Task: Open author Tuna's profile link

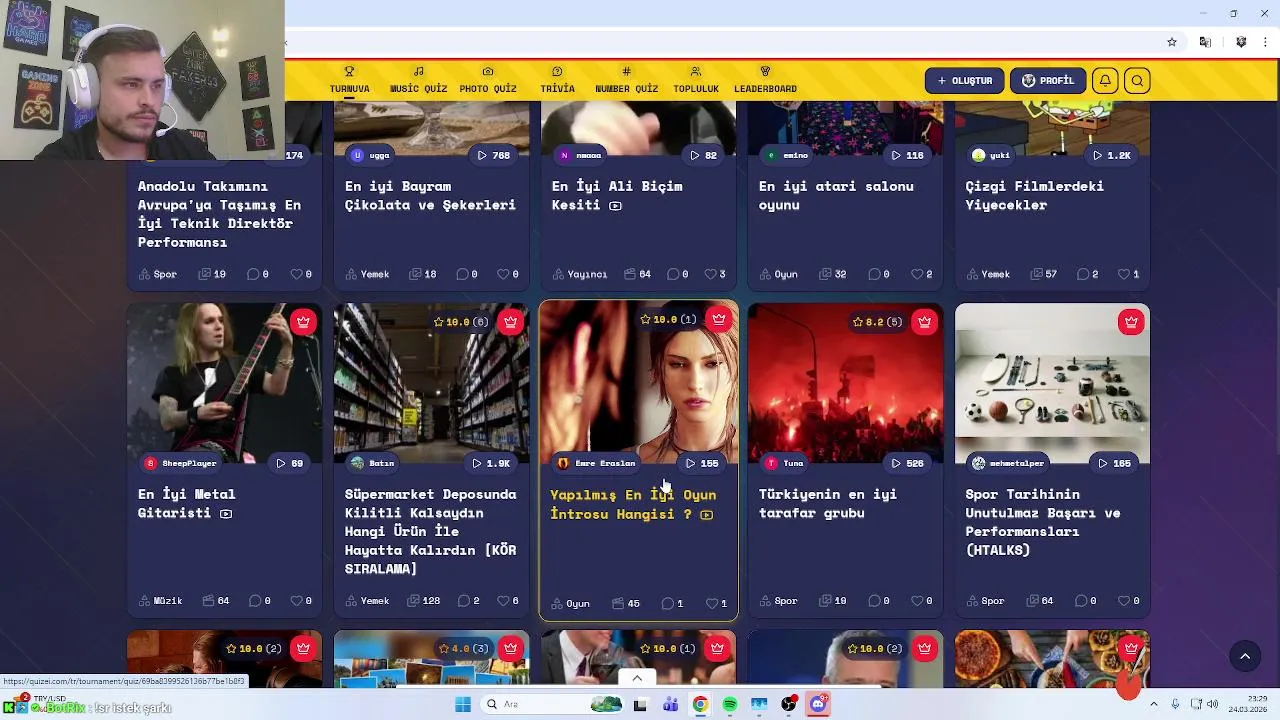Action: click(785, 463)
